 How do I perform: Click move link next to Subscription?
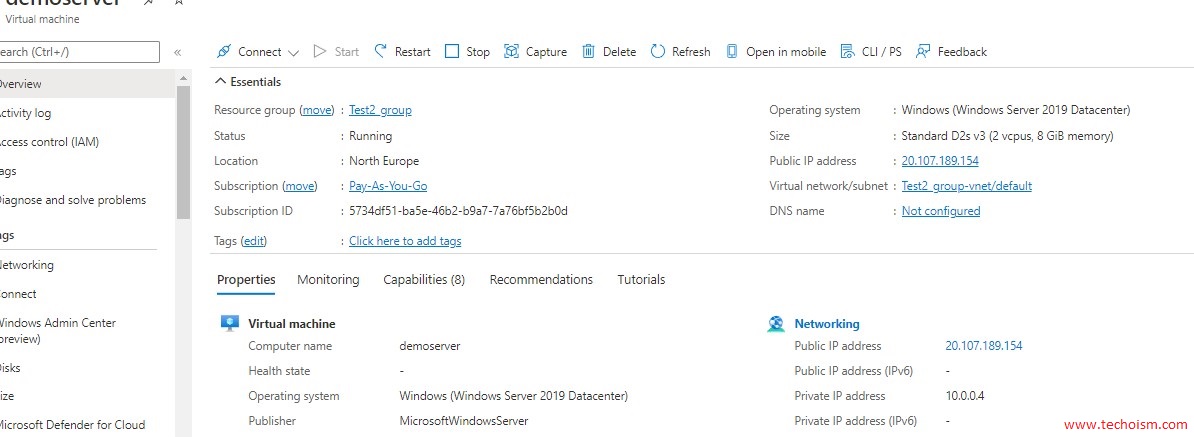pyautogui.click(x=300, y=186)
